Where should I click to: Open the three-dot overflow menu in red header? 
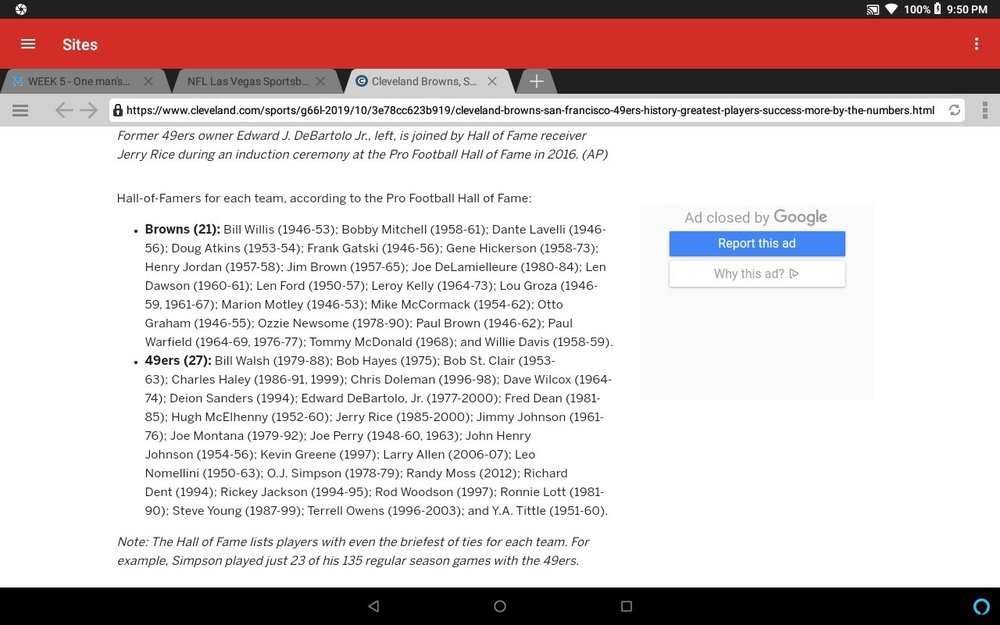(x=976, y=44)
